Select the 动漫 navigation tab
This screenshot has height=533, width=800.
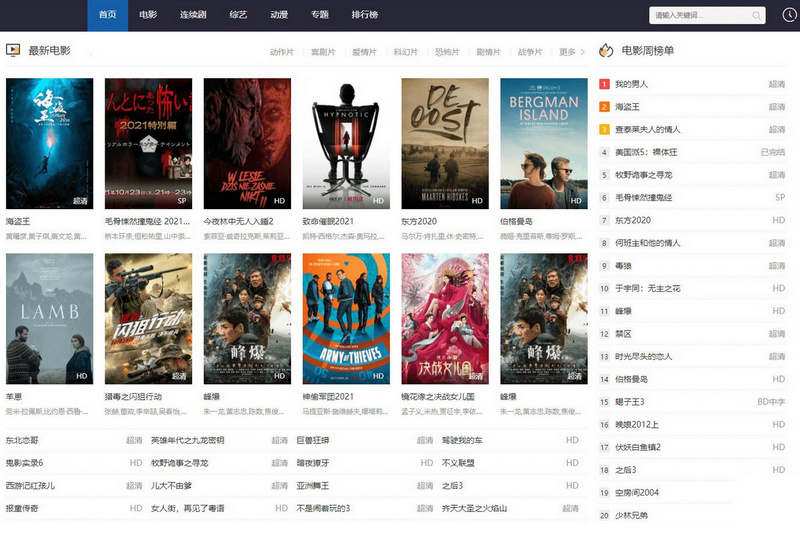coord(279,15)
